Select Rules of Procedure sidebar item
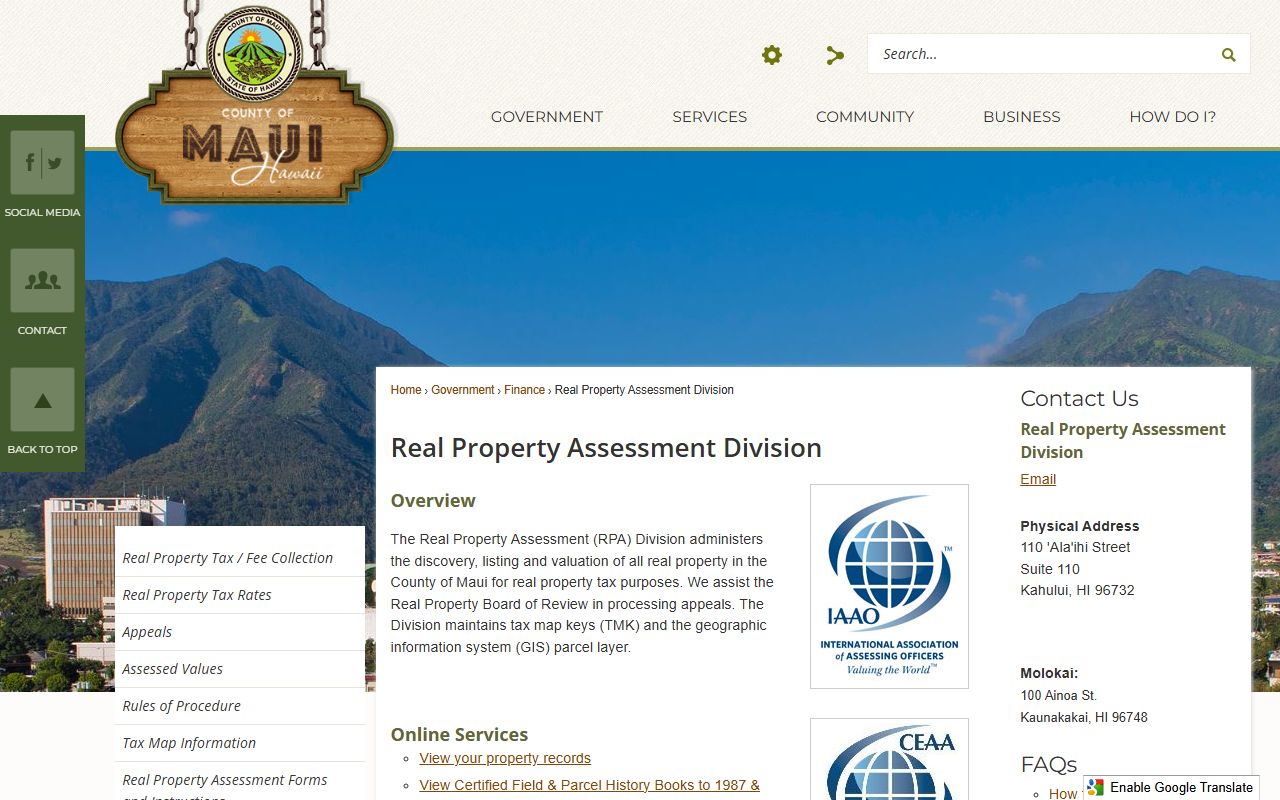The image size is (1280, 800). [x=240, y=706]
